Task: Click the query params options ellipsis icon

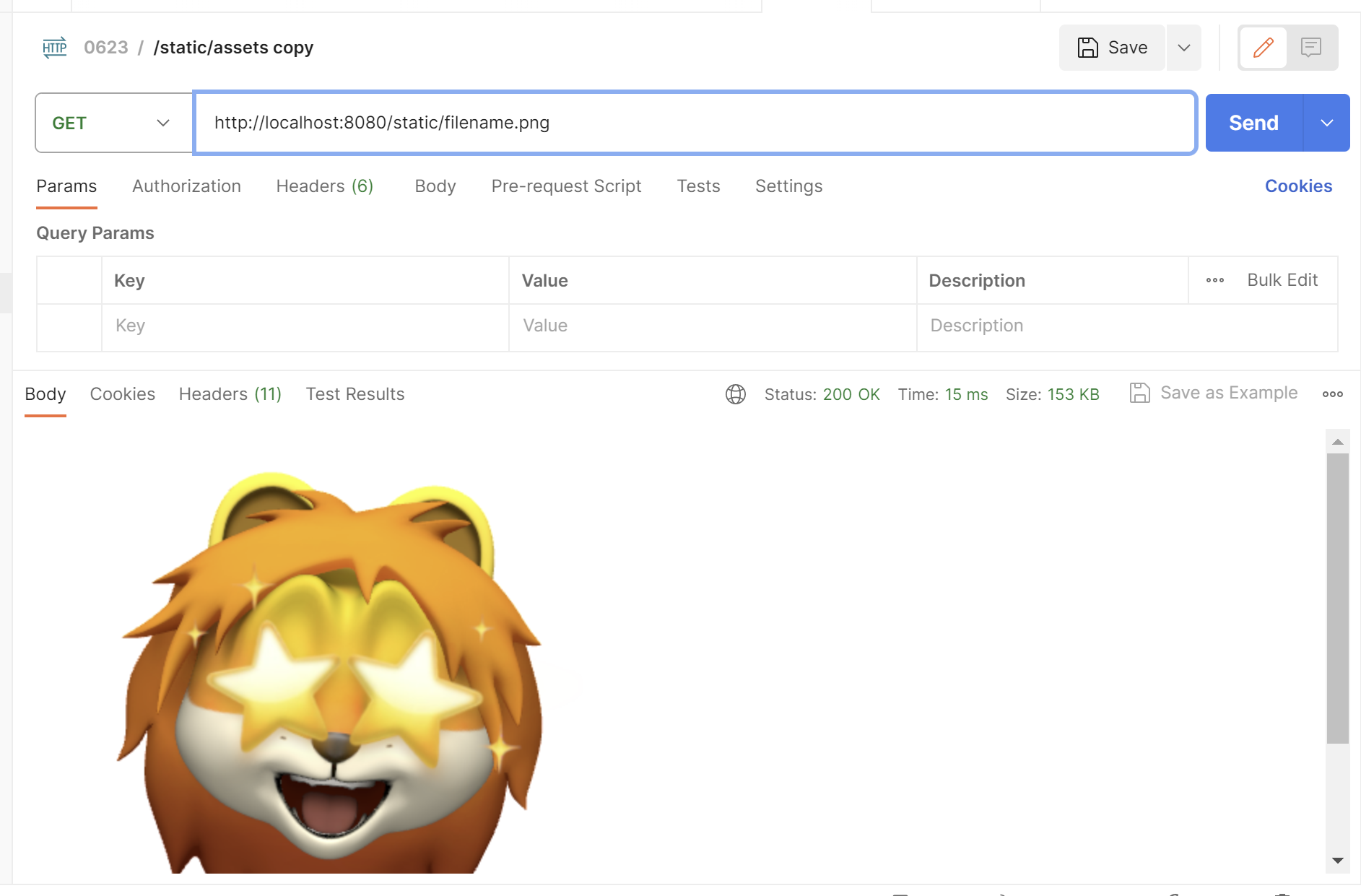Action: (1215, 280)
